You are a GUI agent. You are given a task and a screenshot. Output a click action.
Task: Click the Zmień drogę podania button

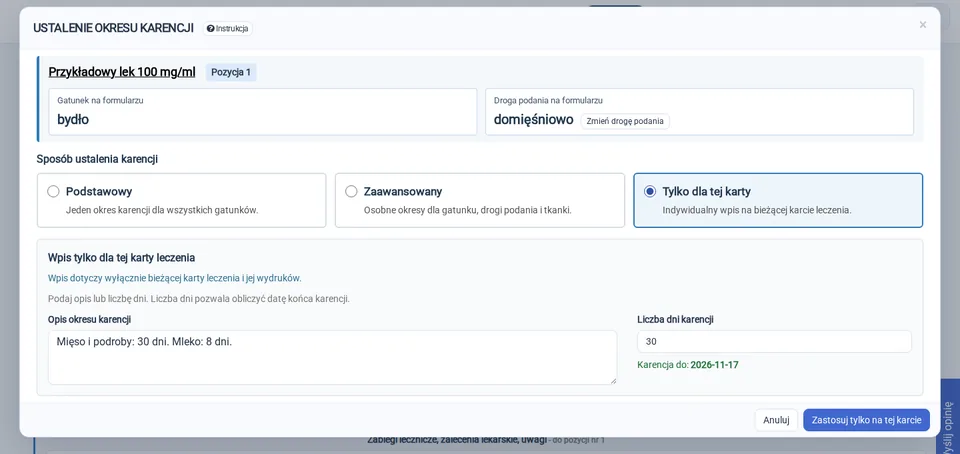point(625,121)
